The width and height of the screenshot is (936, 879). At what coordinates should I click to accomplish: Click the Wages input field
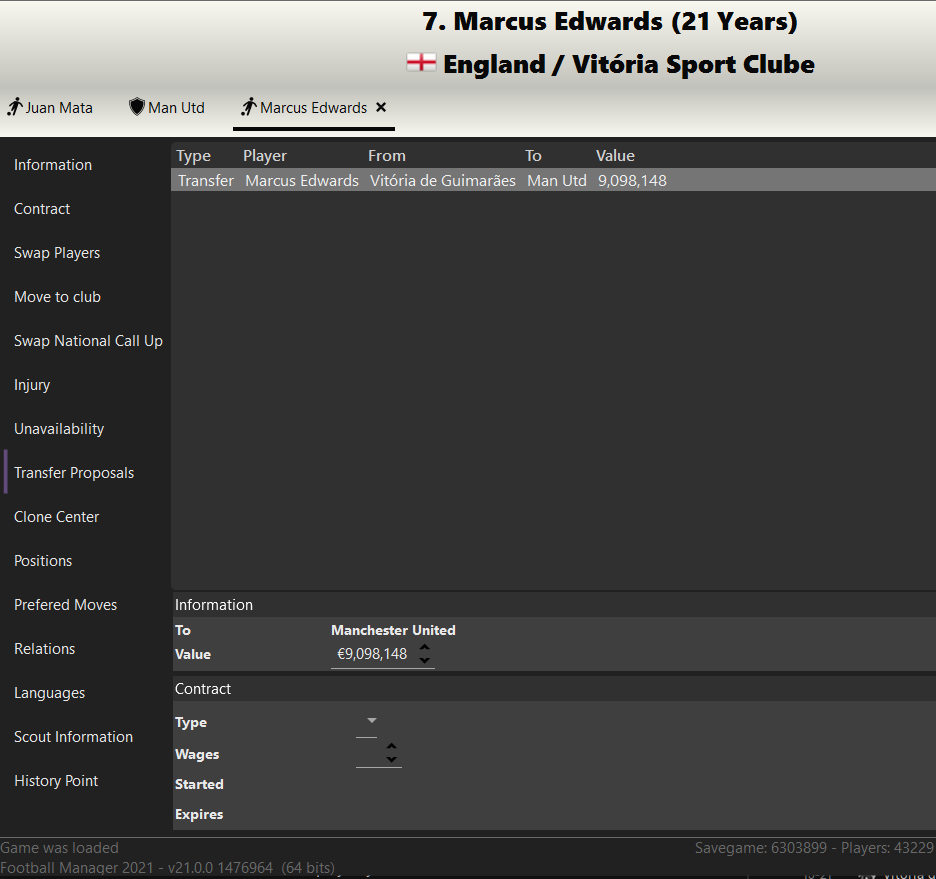click(x=370, y=755)
